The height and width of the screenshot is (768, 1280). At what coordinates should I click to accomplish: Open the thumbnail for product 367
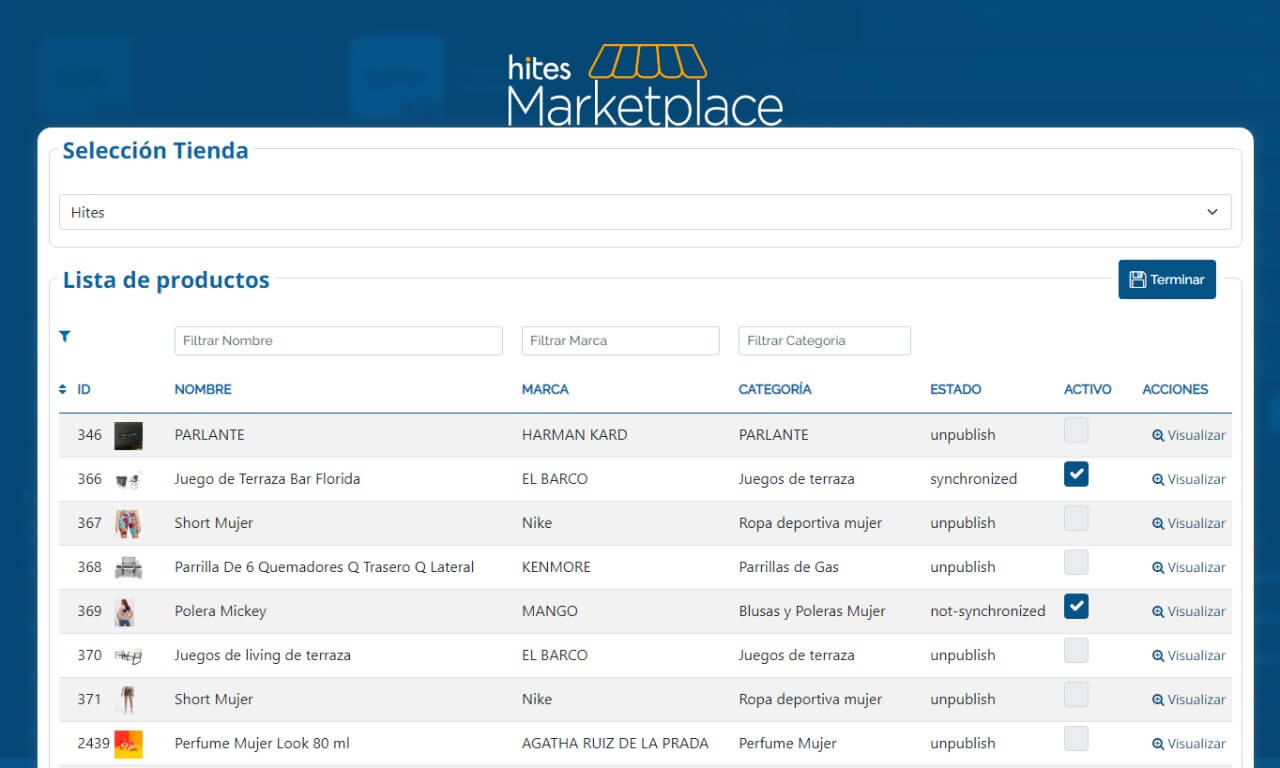click(128, 523)
